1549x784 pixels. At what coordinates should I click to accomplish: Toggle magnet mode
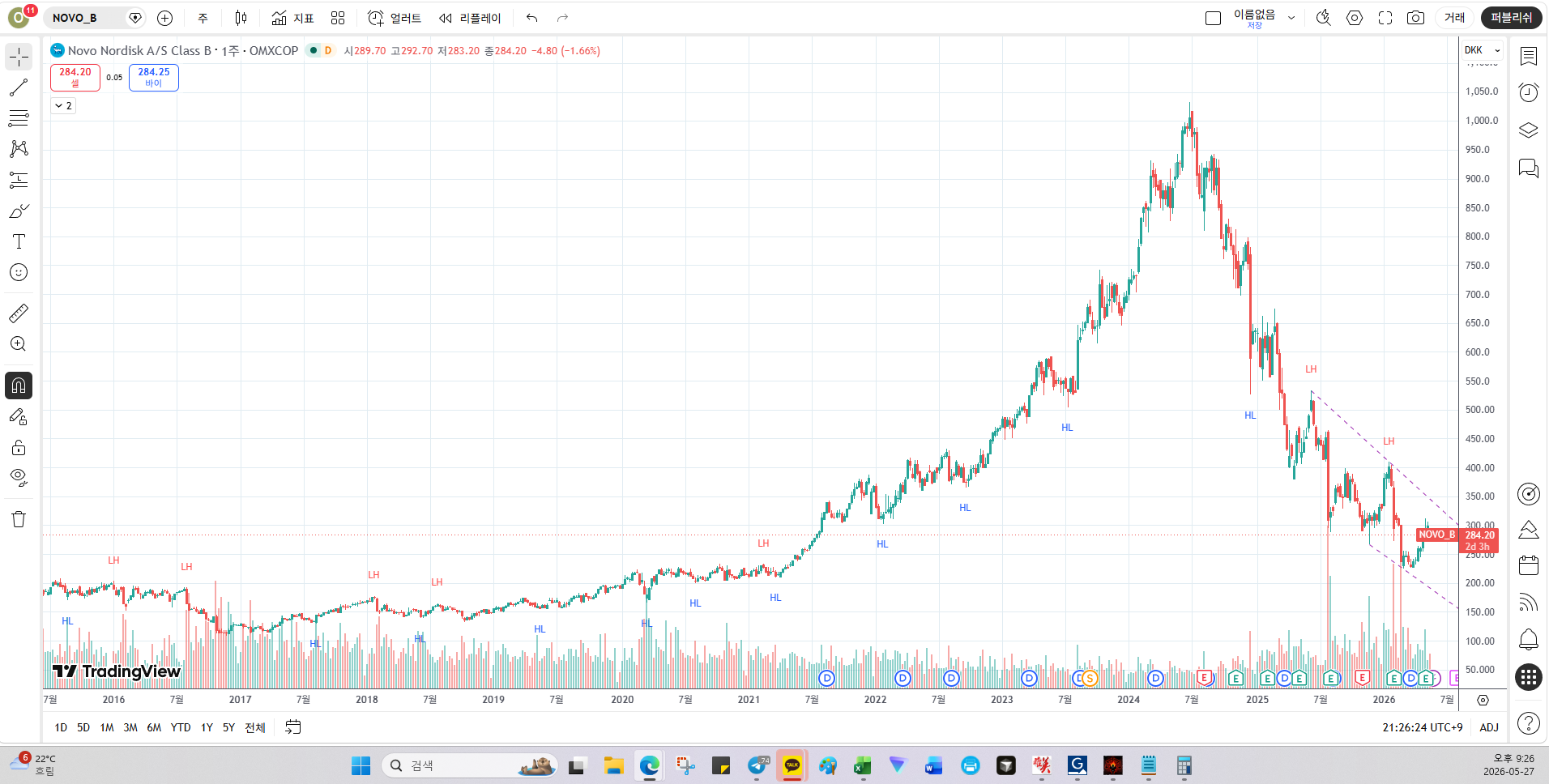click(x=19, y=386)
